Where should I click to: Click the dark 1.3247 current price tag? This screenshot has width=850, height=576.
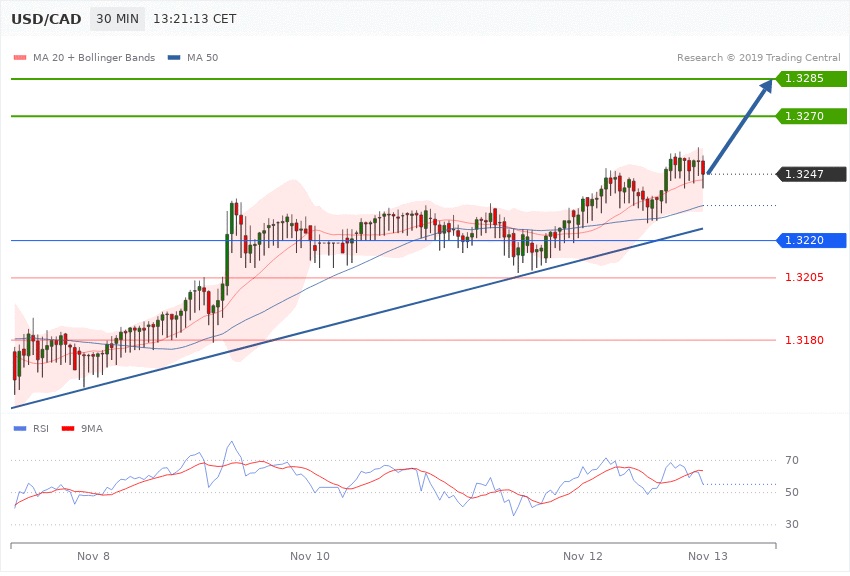tap(811, 174)
